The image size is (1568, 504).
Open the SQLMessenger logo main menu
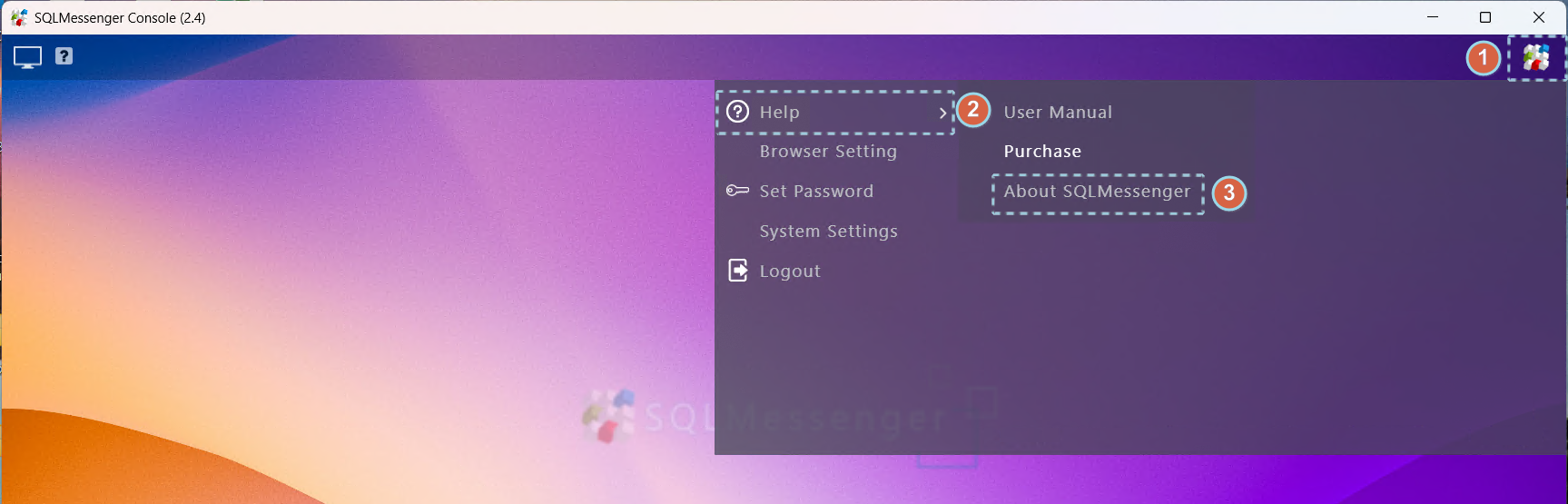click(1536, 58)
